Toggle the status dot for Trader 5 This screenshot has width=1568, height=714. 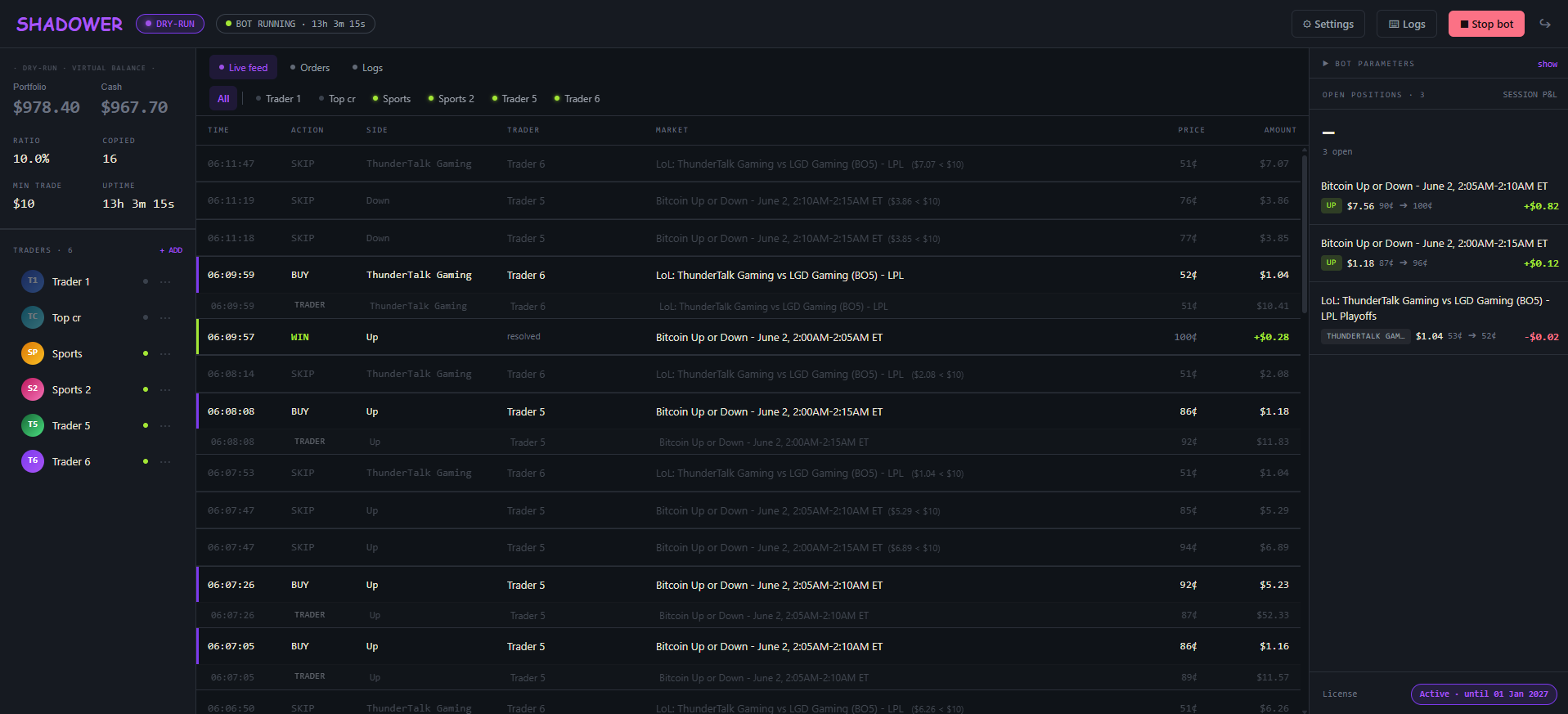click(x=146, y=425)
